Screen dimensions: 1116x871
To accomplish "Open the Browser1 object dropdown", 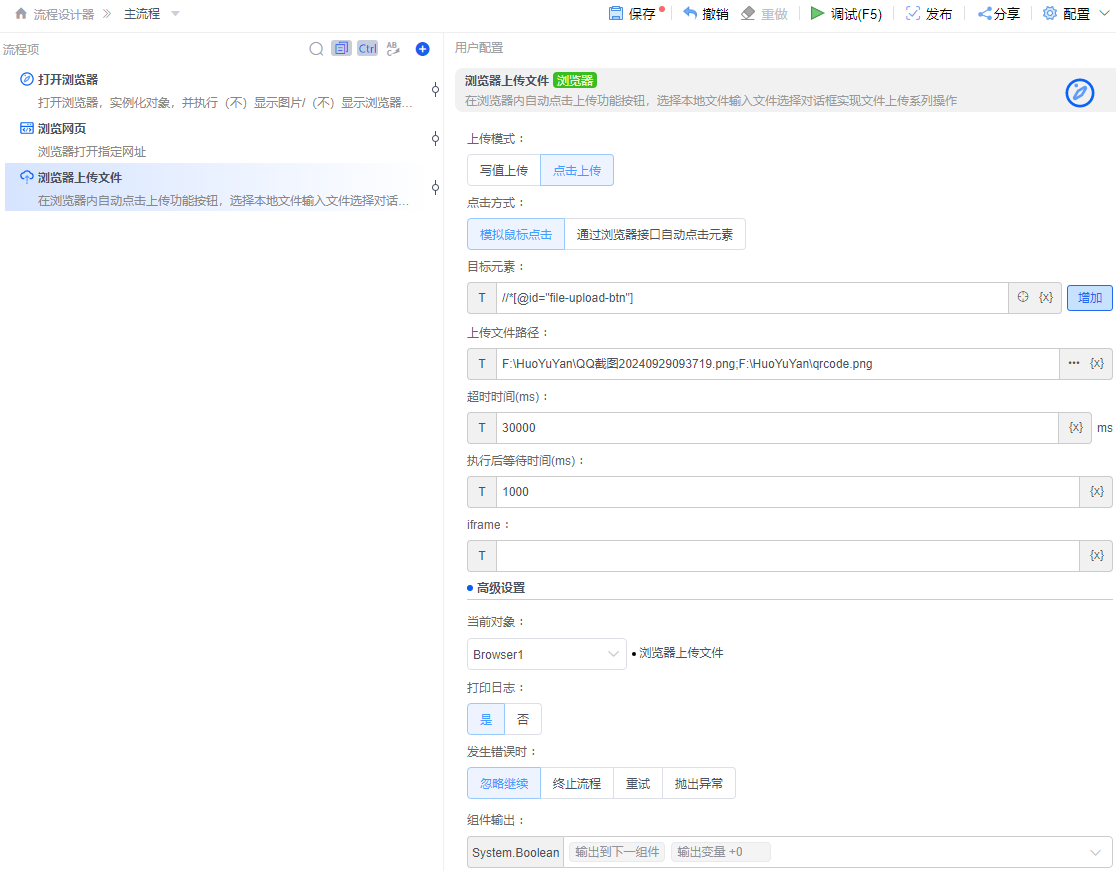I will [x=546, y=653].
